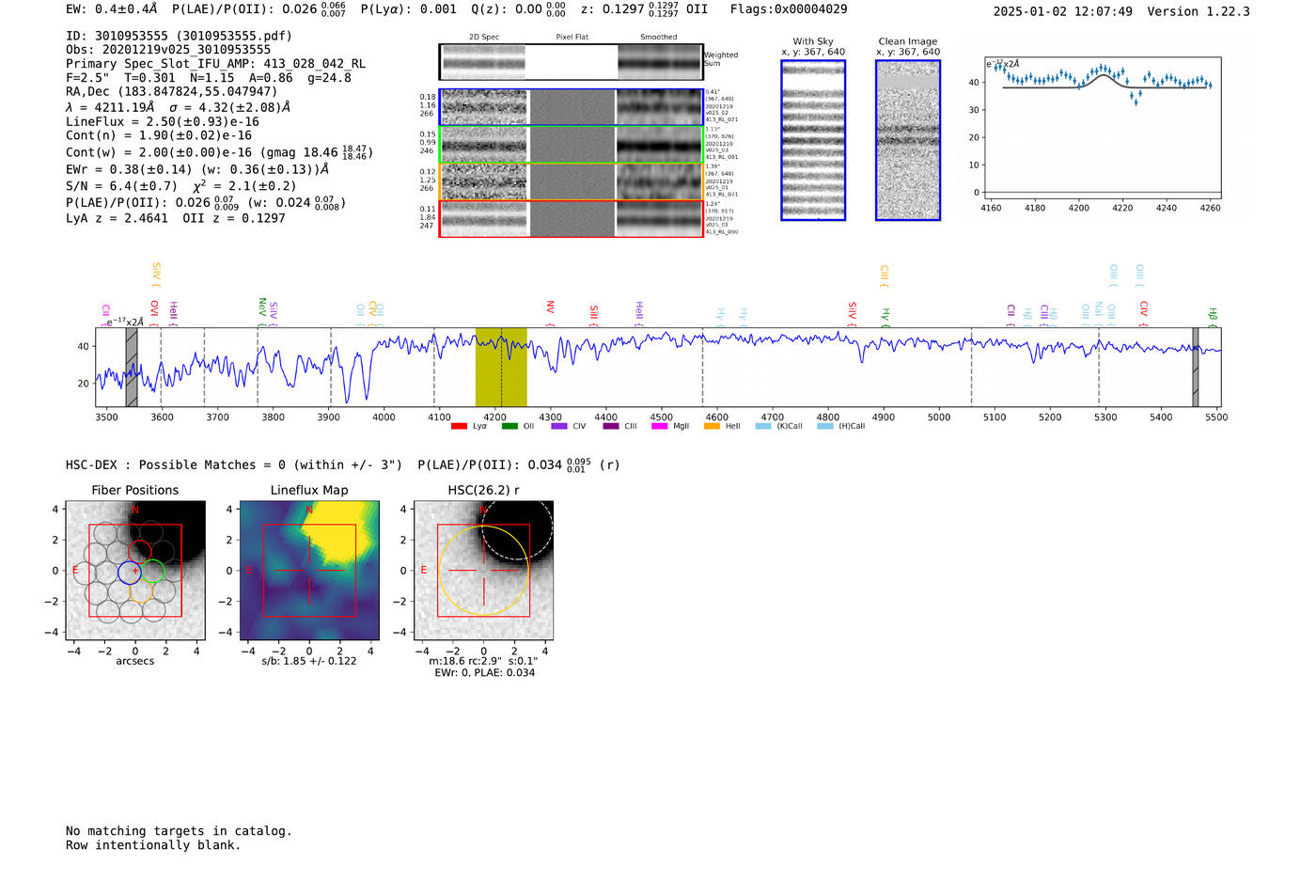Click the orange fiber circle in Fiber Positions
This screenshot has width=1316, height=896.
[140, 590]
